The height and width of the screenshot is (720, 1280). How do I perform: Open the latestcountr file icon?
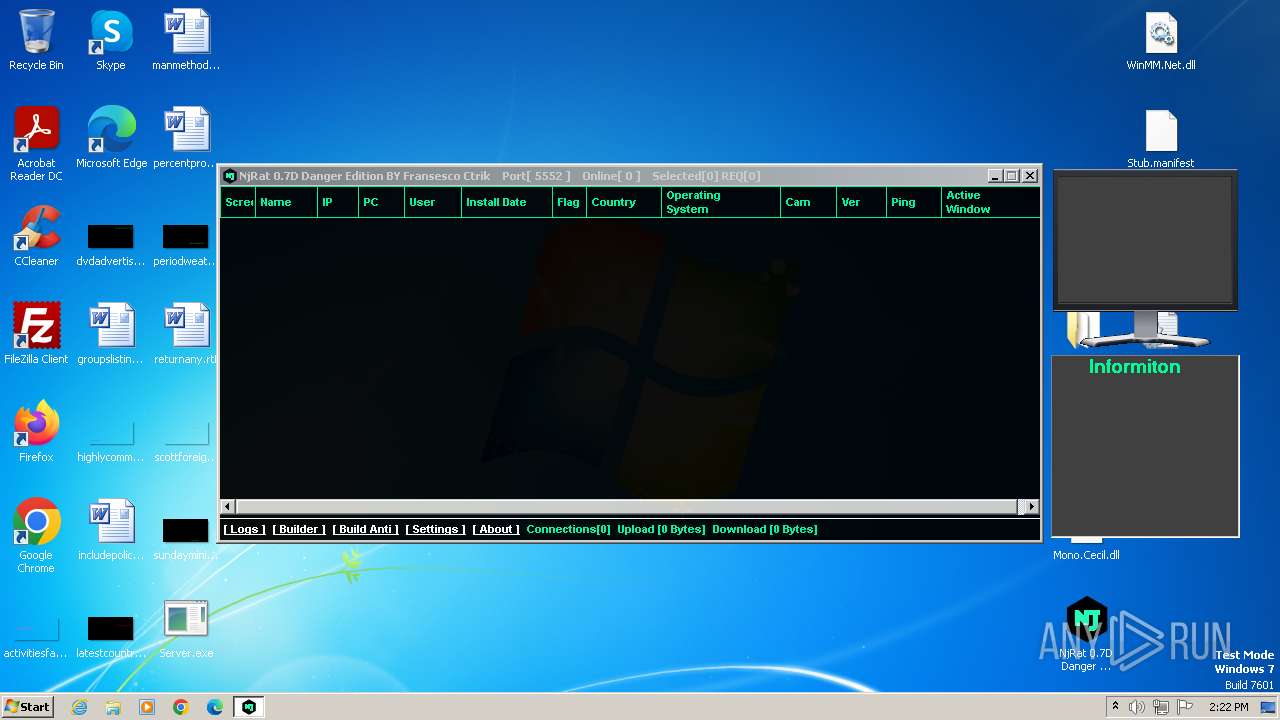click(111, 638)
